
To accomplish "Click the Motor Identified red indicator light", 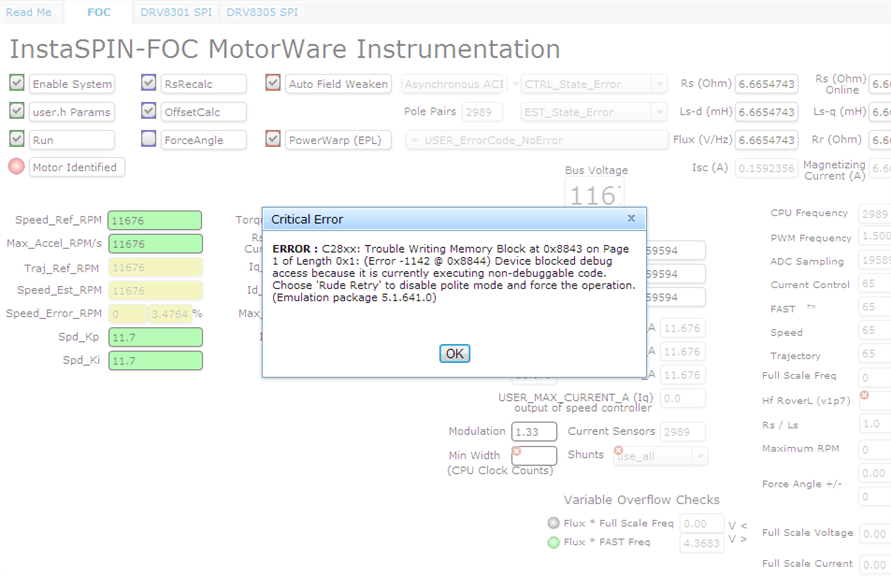I will coord(16,167).
